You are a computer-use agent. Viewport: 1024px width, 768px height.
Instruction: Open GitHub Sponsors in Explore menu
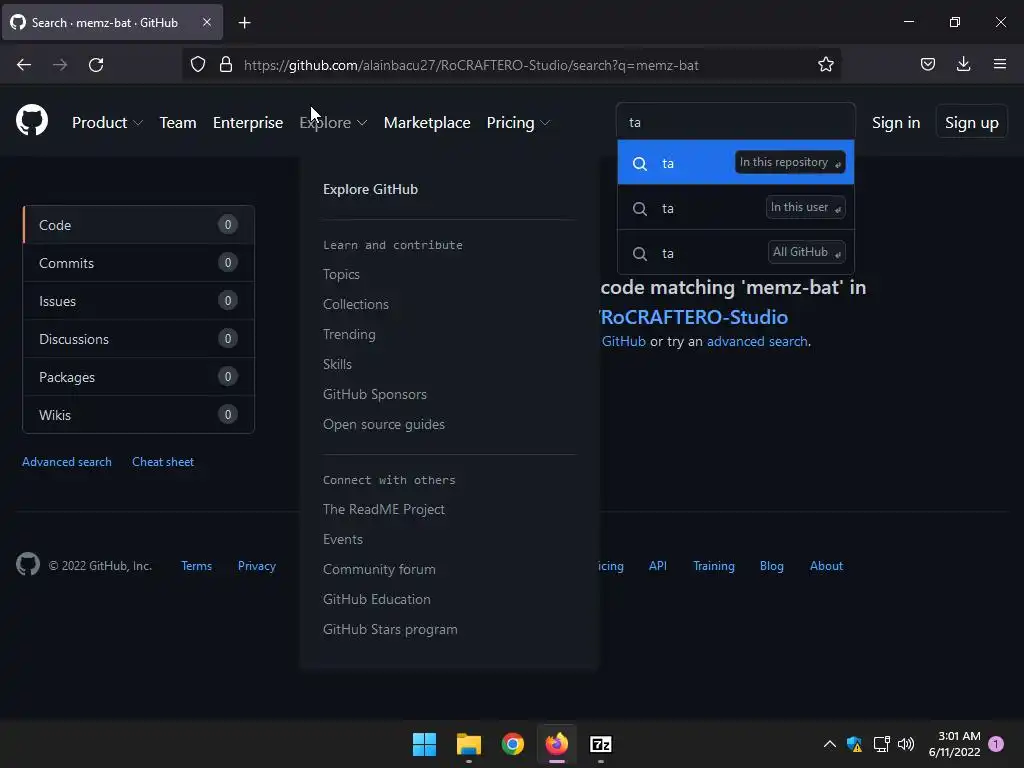point(374,394)
